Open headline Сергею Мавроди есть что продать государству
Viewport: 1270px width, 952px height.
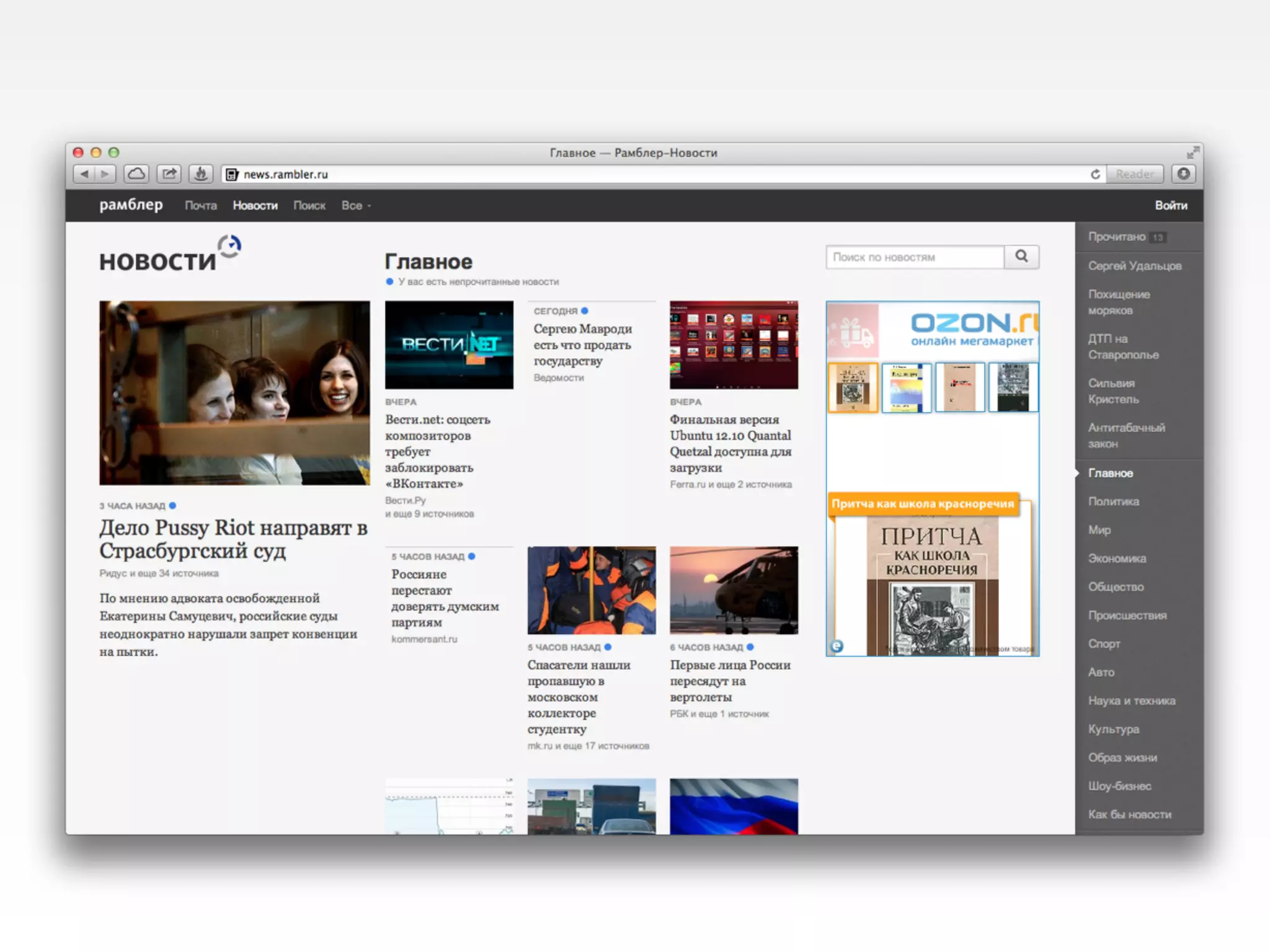tap(583, 345)
